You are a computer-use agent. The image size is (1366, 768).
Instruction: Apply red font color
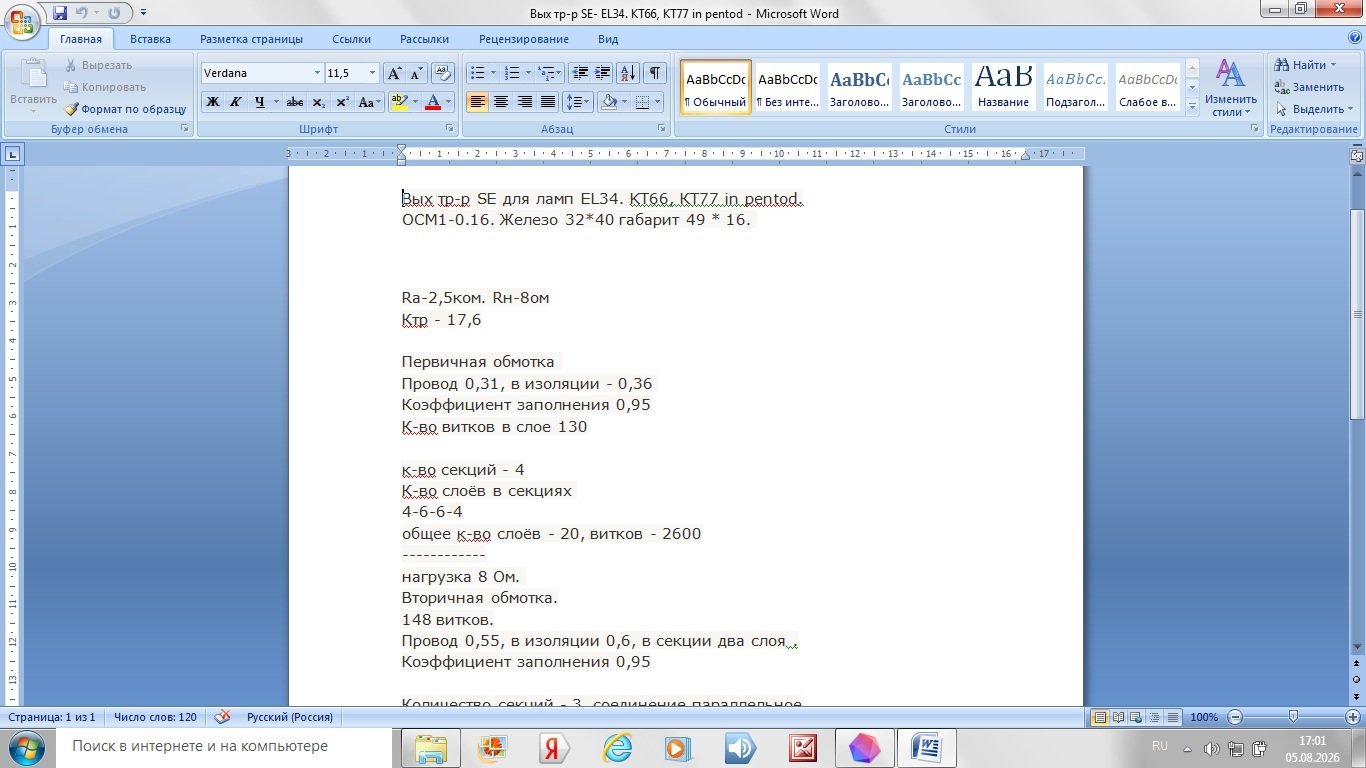[433, 102]
